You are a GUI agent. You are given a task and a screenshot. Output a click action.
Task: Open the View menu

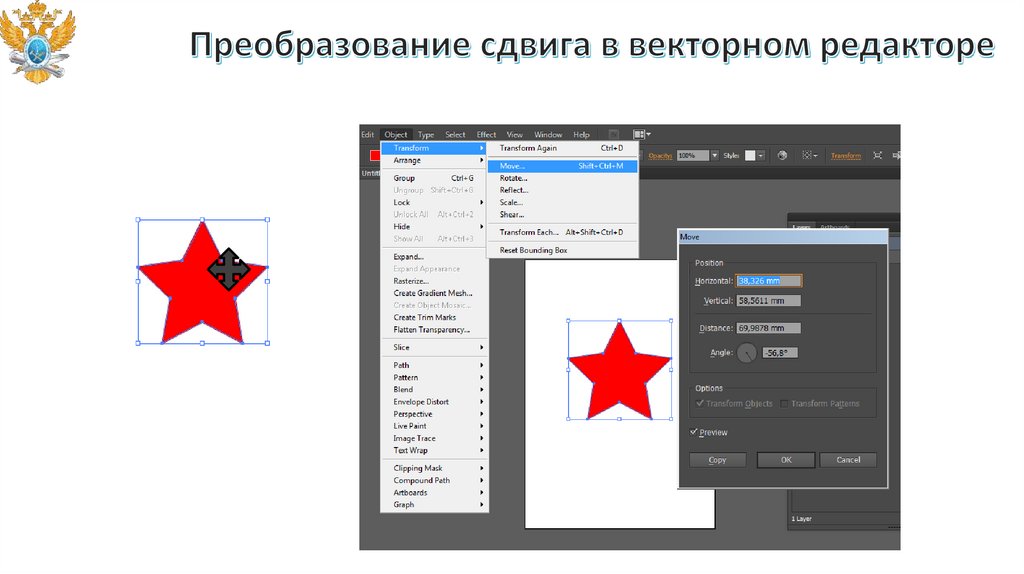pyautogui.click(x=515, y=135)
